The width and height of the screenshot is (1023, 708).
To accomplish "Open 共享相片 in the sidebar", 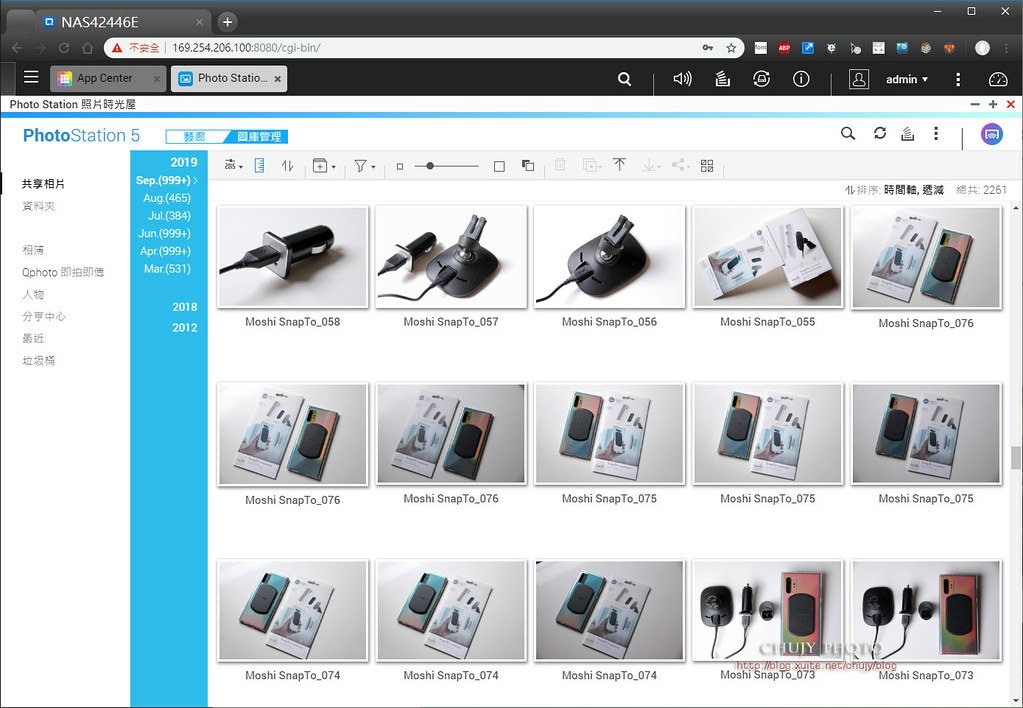I will tap(43, 184).
